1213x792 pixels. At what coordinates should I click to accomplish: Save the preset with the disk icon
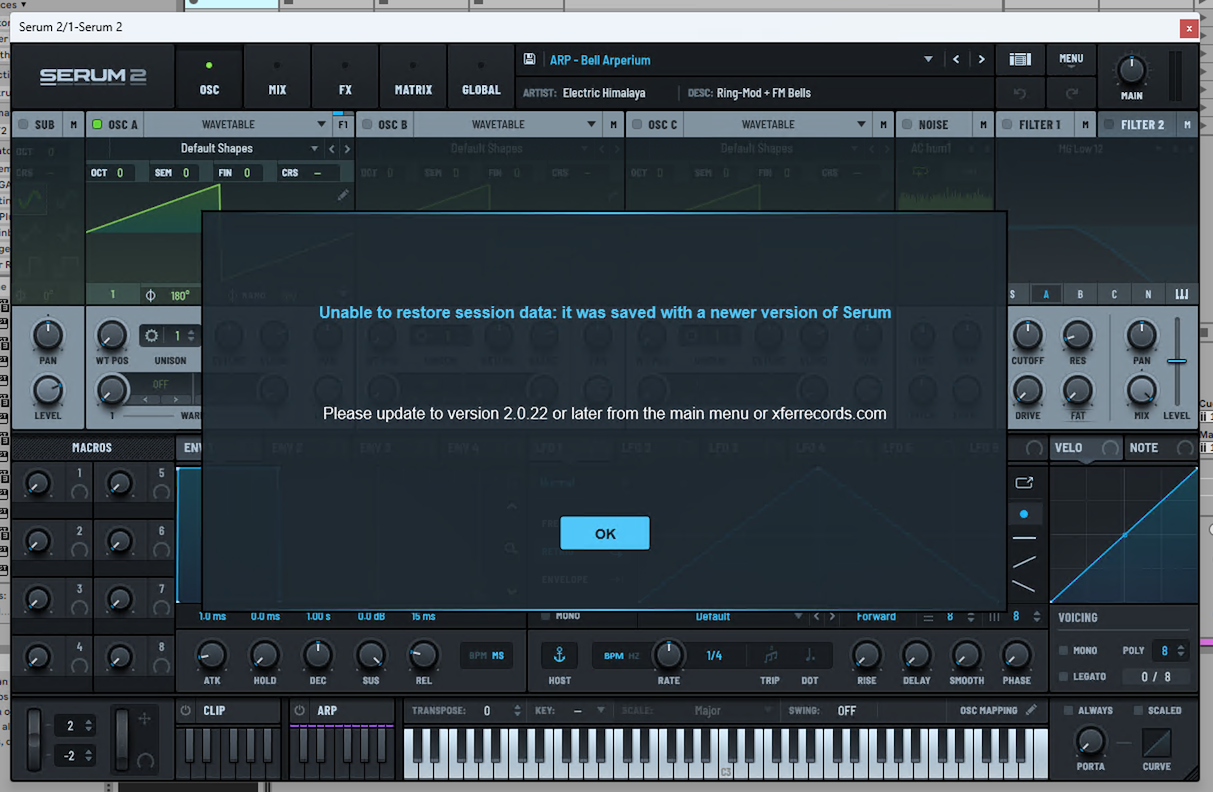(x=530, y=60)
